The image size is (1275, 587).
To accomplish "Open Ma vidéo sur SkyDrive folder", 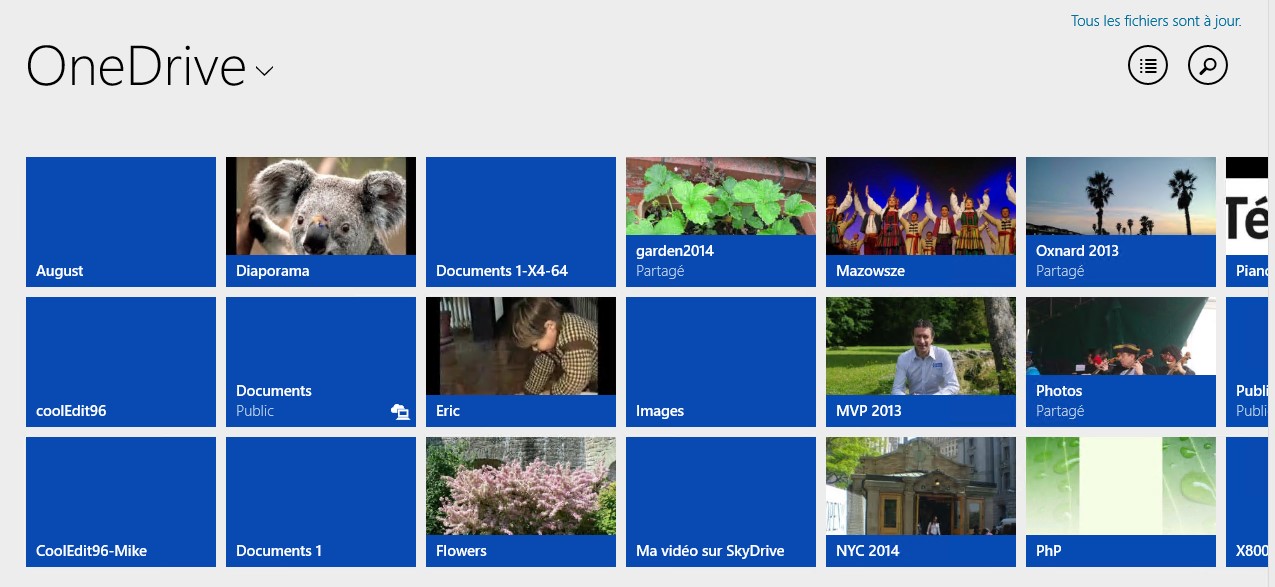I will click(721, 502).
